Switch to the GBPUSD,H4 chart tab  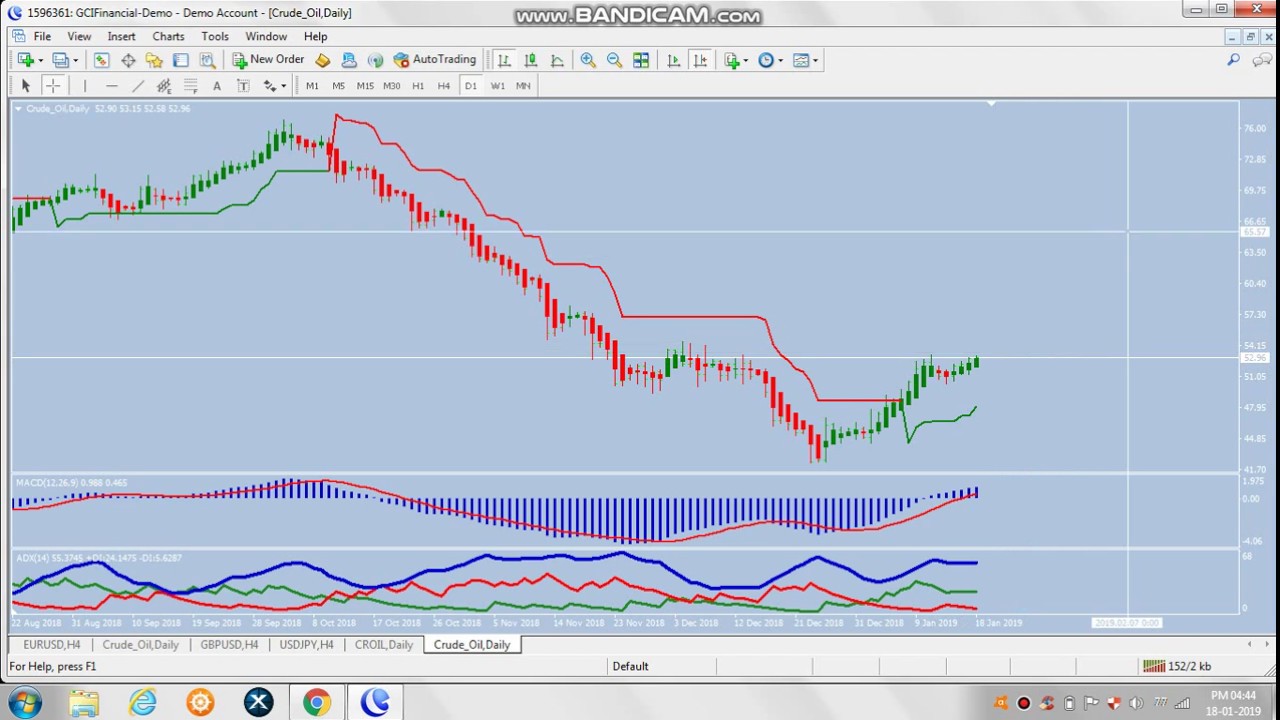tap(229, 645)
